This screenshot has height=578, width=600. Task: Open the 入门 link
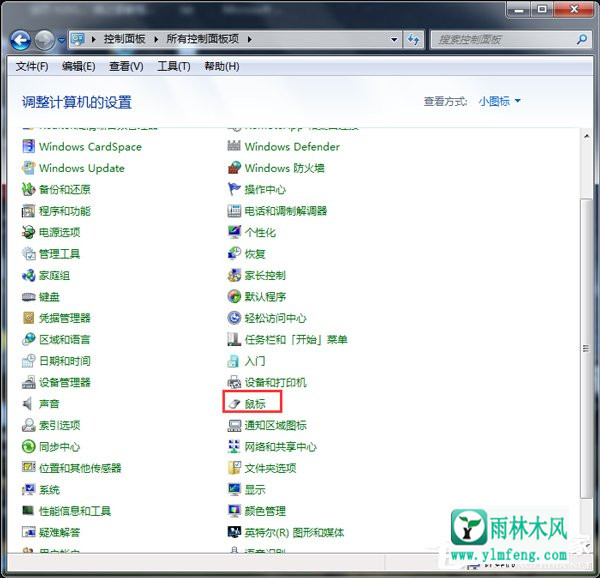coord(255,361)
